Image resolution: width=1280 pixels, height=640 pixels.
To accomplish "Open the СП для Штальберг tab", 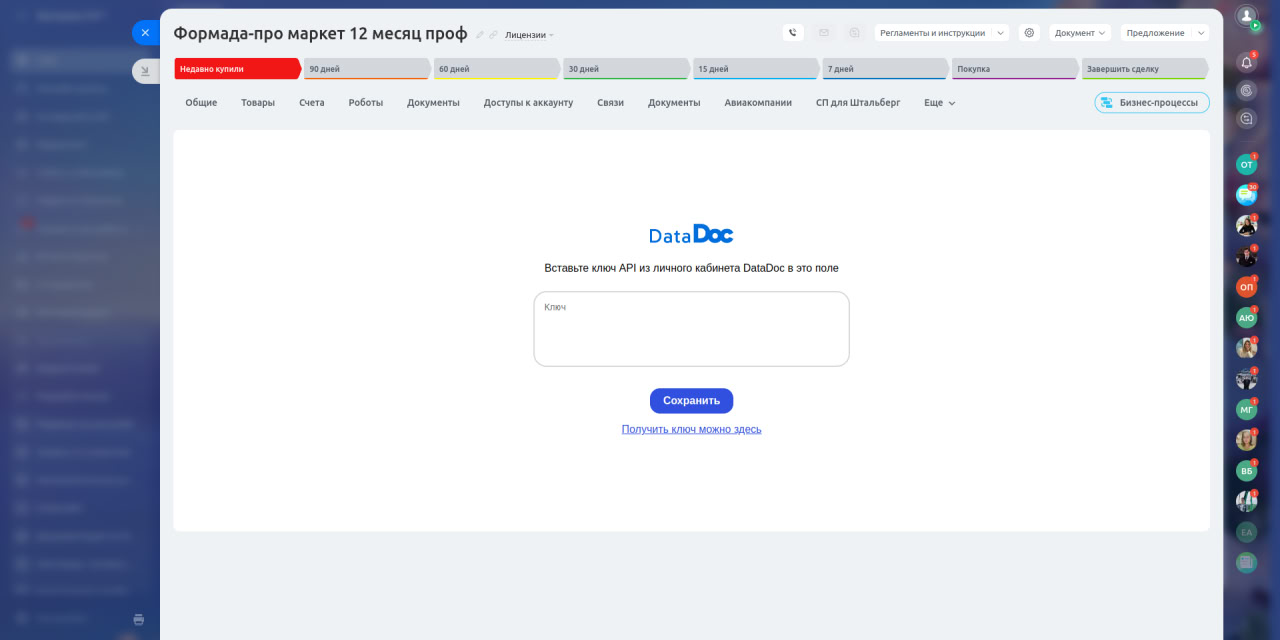I will click(x=858, y=103).
